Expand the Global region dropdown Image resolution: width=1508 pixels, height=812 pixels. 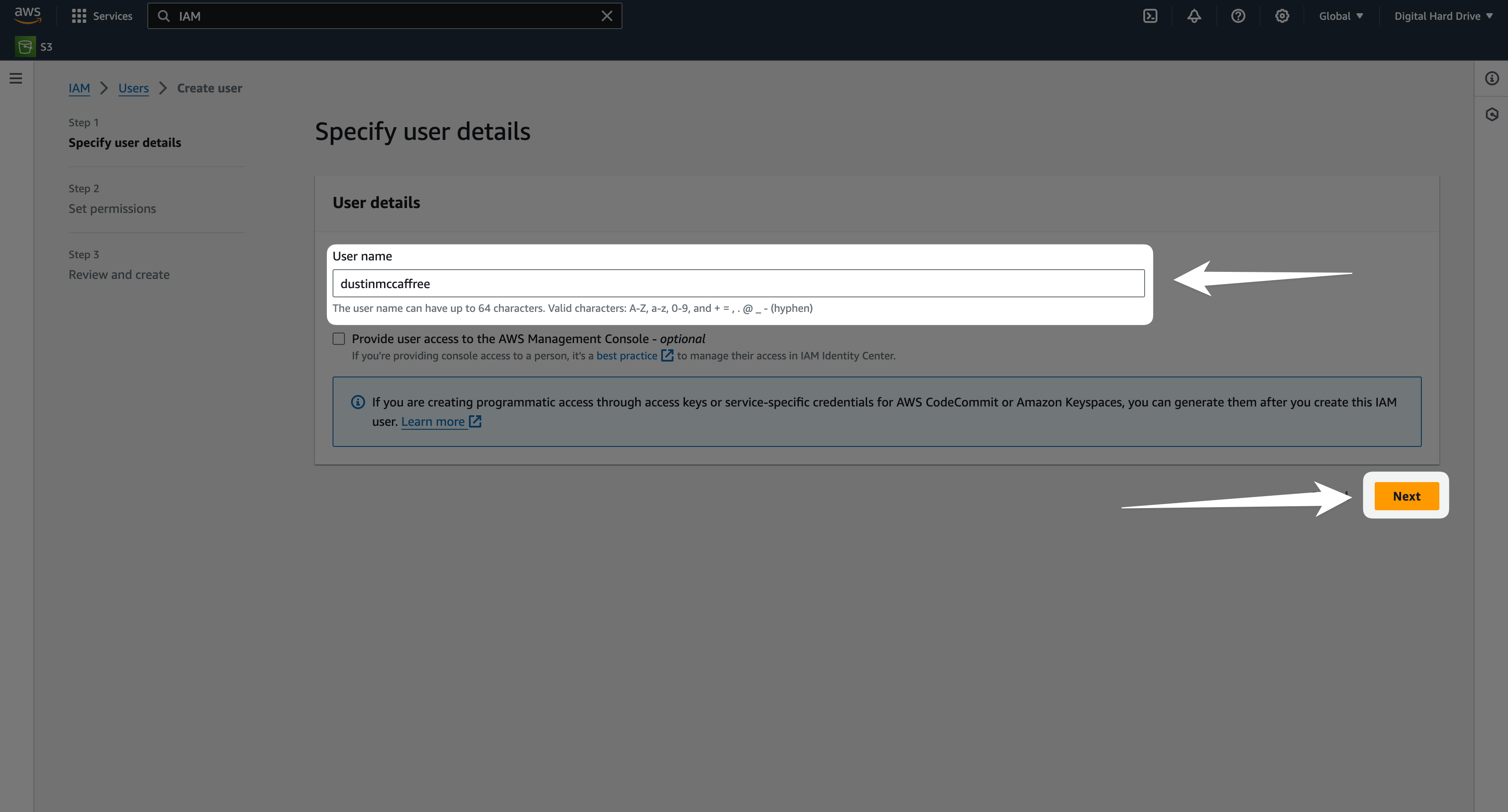(x=1340, y=16)
